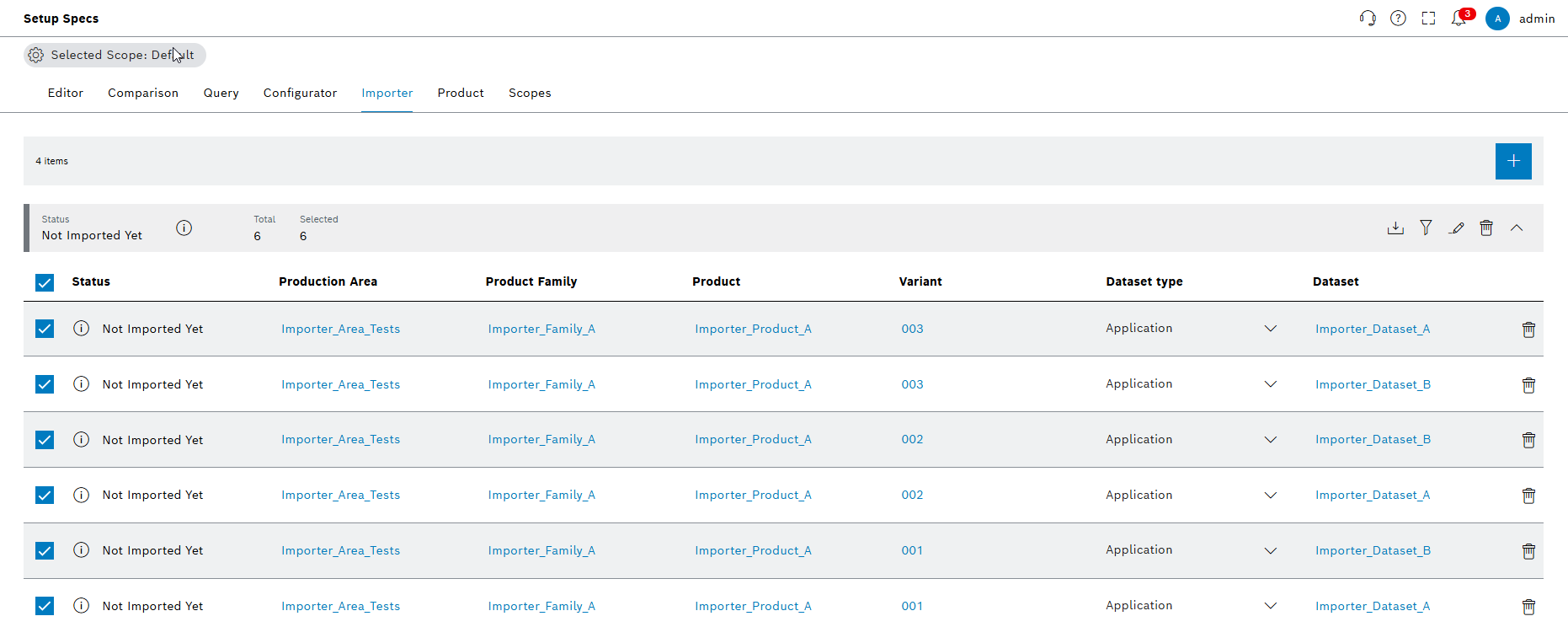Image resolution: width=1568 pixels, height=643 pixels.
Task: Switch to the Configurator tab
Action: (300, 93)
